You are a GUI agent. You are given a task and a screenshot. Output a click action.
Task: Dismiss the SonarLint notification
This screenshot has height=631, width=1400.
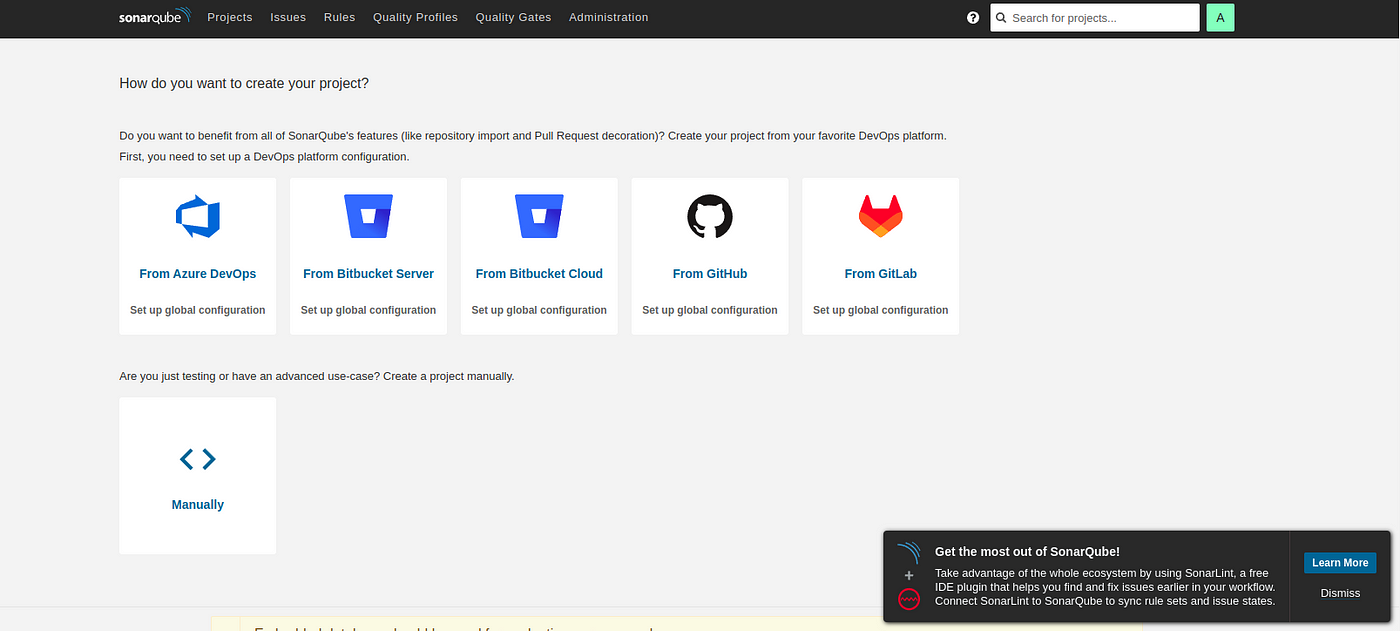coord(1340,593)
